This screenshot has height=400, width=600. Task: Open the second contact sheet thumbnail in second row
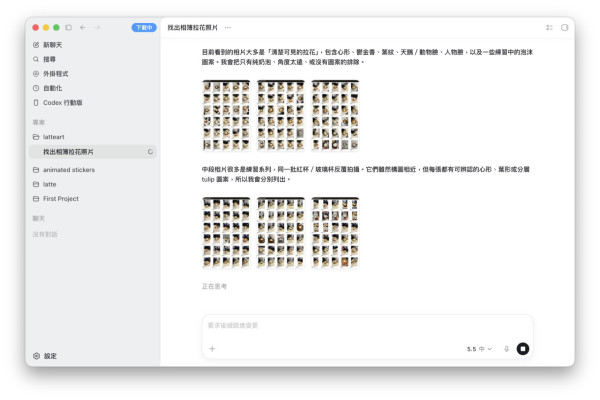click(280, 232)
